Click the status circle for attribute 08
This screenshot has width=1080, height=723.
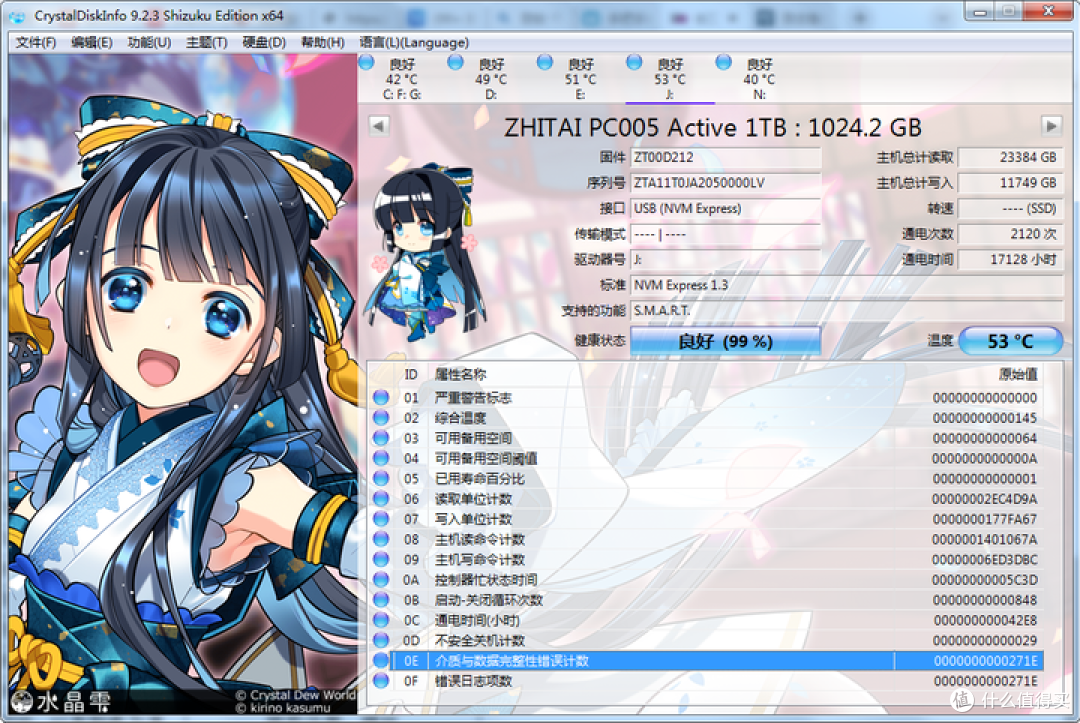point(381,539)
